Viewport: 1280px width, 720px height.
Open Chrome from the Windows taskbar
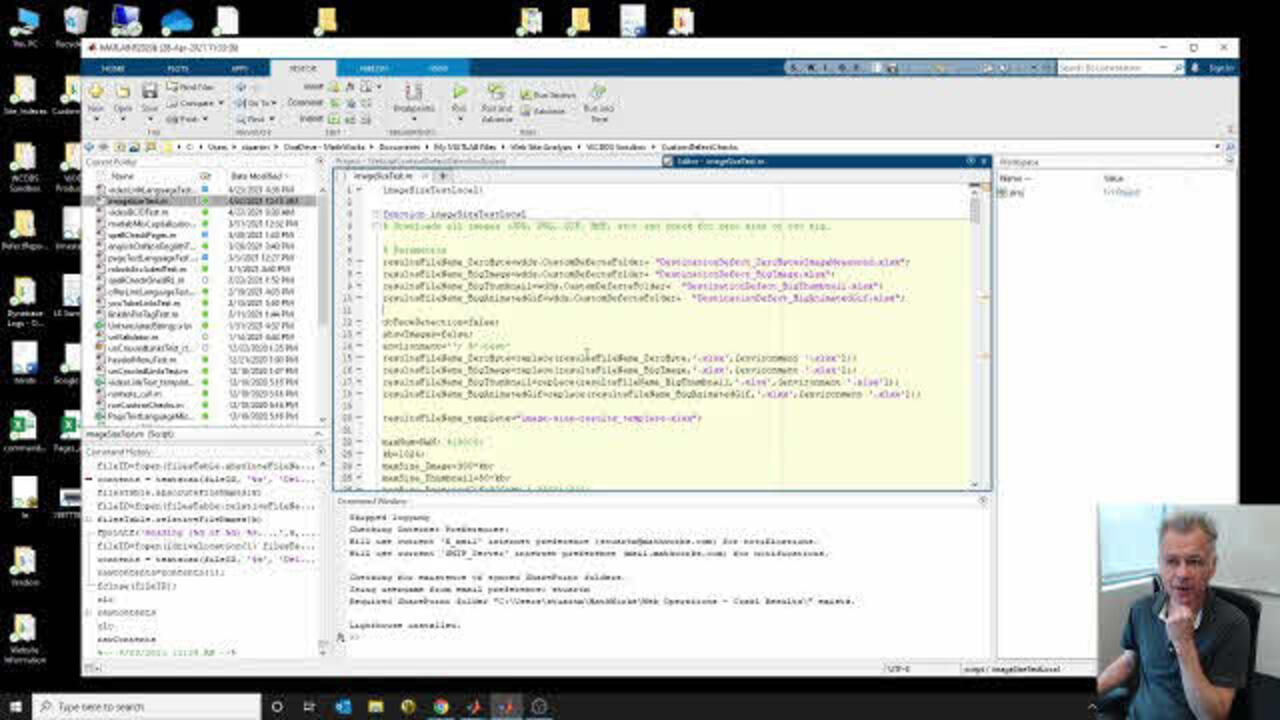click(440, 707)
